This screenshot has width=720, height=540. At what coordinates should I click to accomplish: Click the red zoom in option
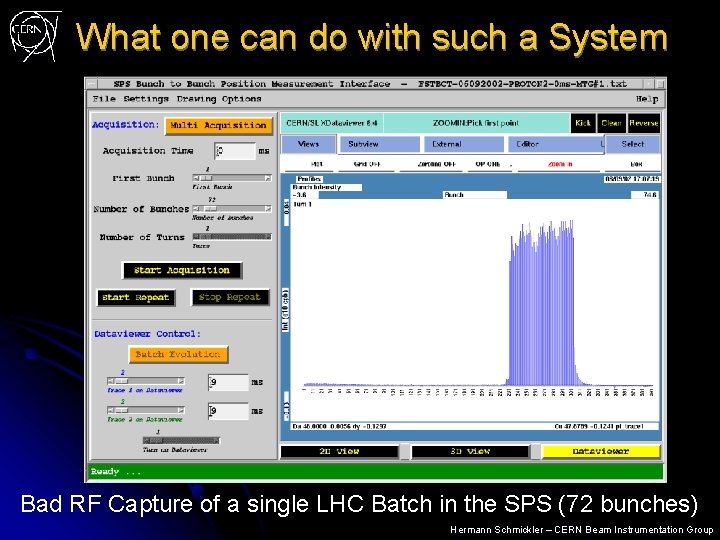coord(560,164)
